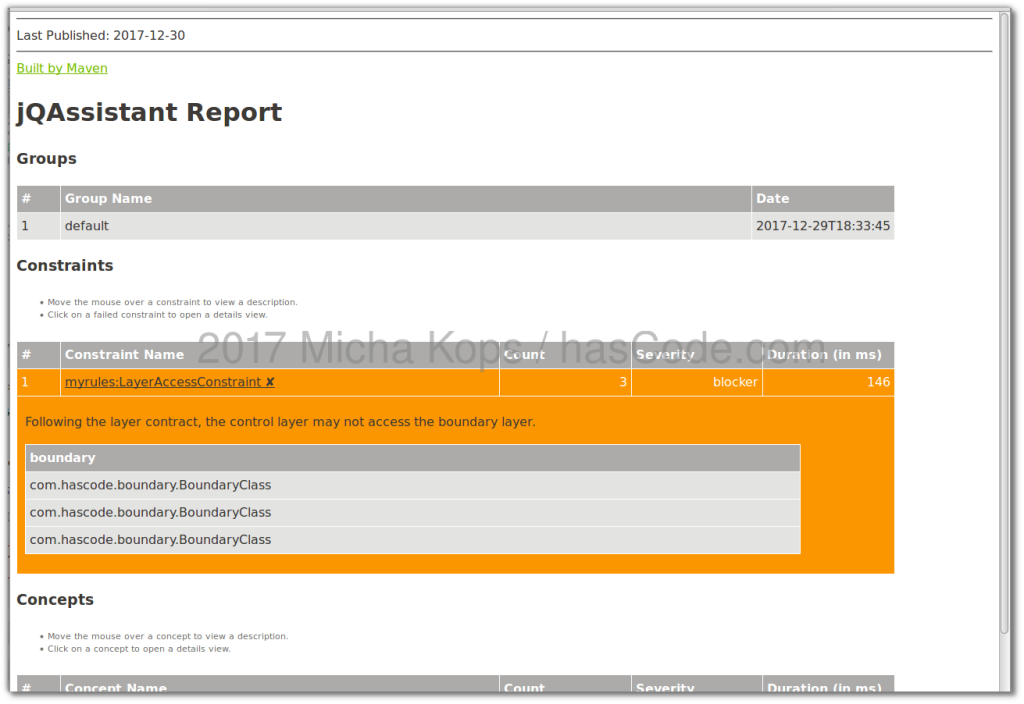
Task: Click the boundary table header
Action: click(x=64, y=457)
